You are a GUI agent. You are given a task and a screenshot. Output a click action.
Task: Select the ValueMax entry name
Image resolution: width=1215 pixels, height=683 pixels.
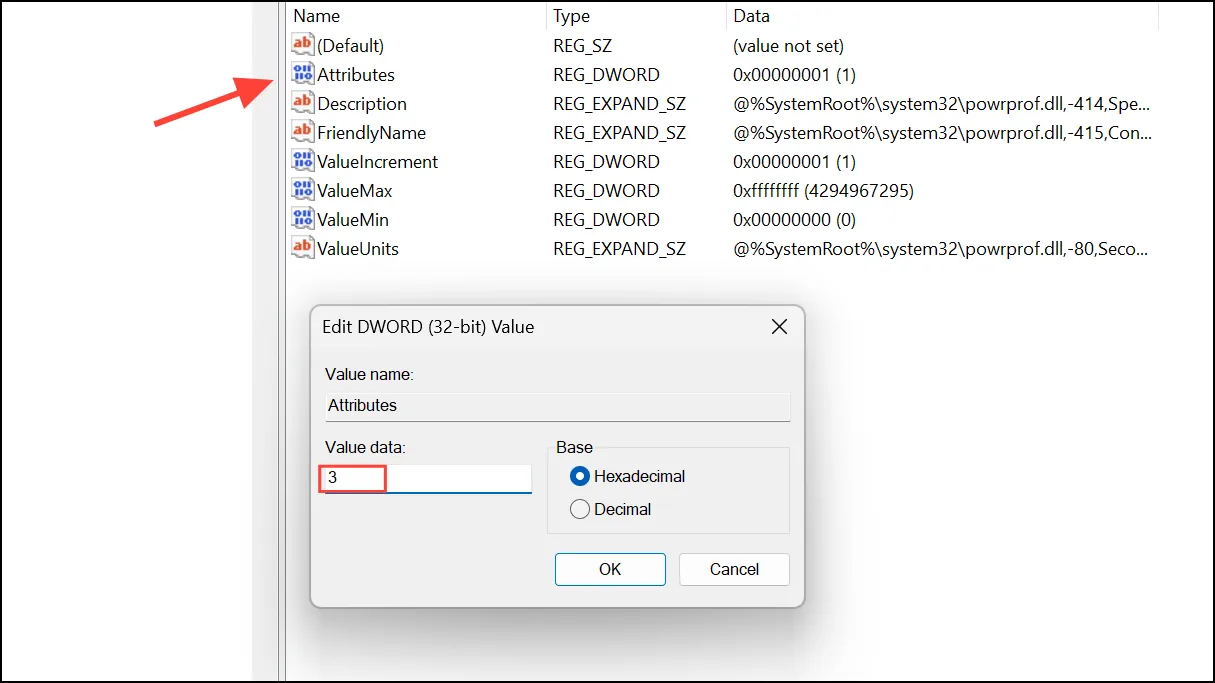pyautogui.click(x=354, y=190)
